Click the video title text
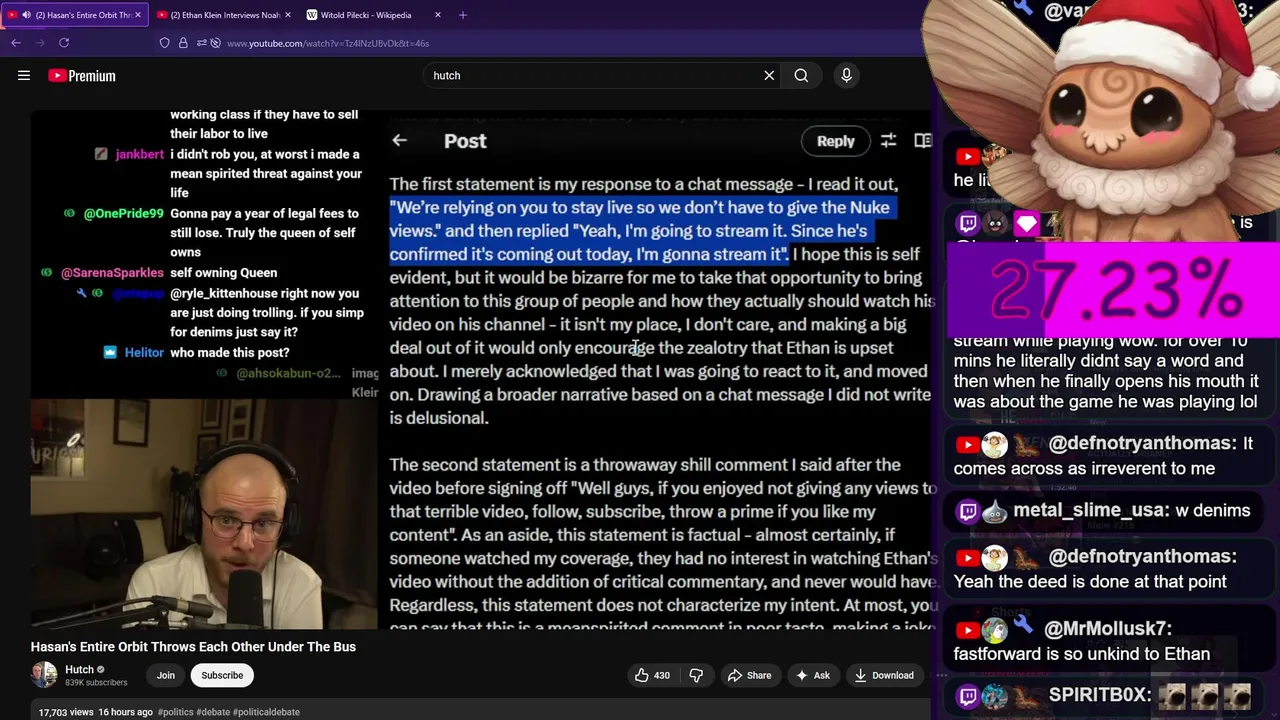The height and width of the screenshot is (720, 1280). pyautogui.click(x=193, y=647)
